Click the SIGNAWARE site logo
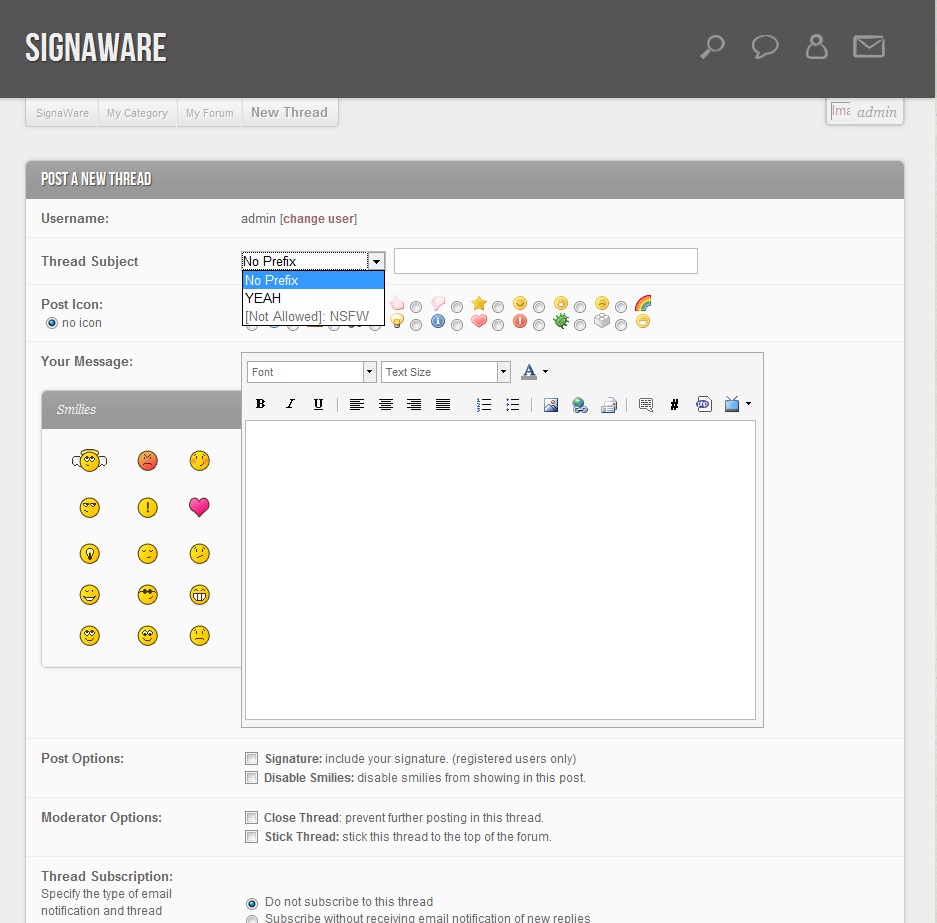Screen dimensions: 937x923 (96, 48)
